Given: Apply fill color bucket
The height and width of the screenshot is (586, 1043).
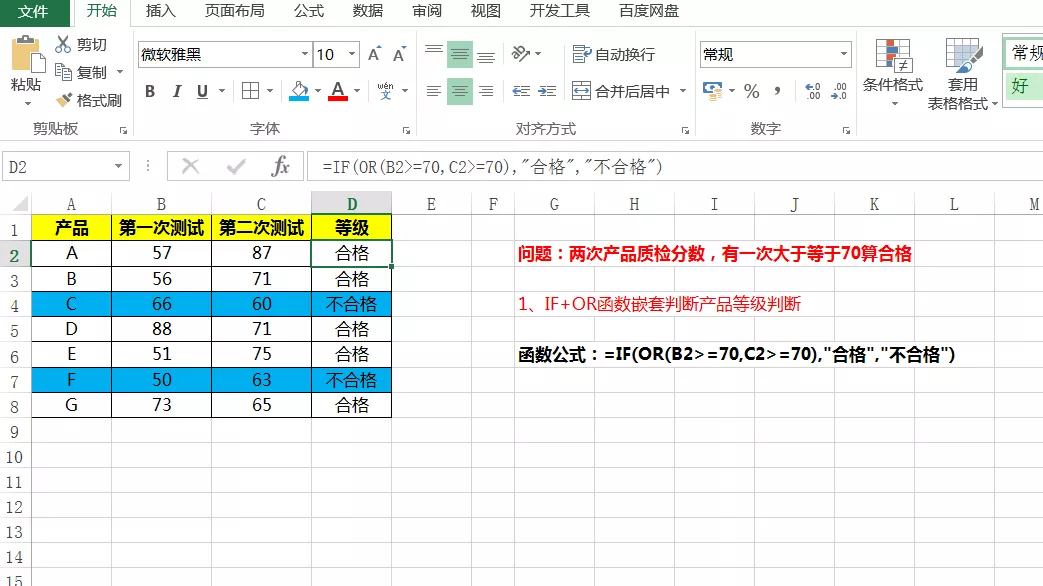Looking at the screenshot, I should 299,91.
